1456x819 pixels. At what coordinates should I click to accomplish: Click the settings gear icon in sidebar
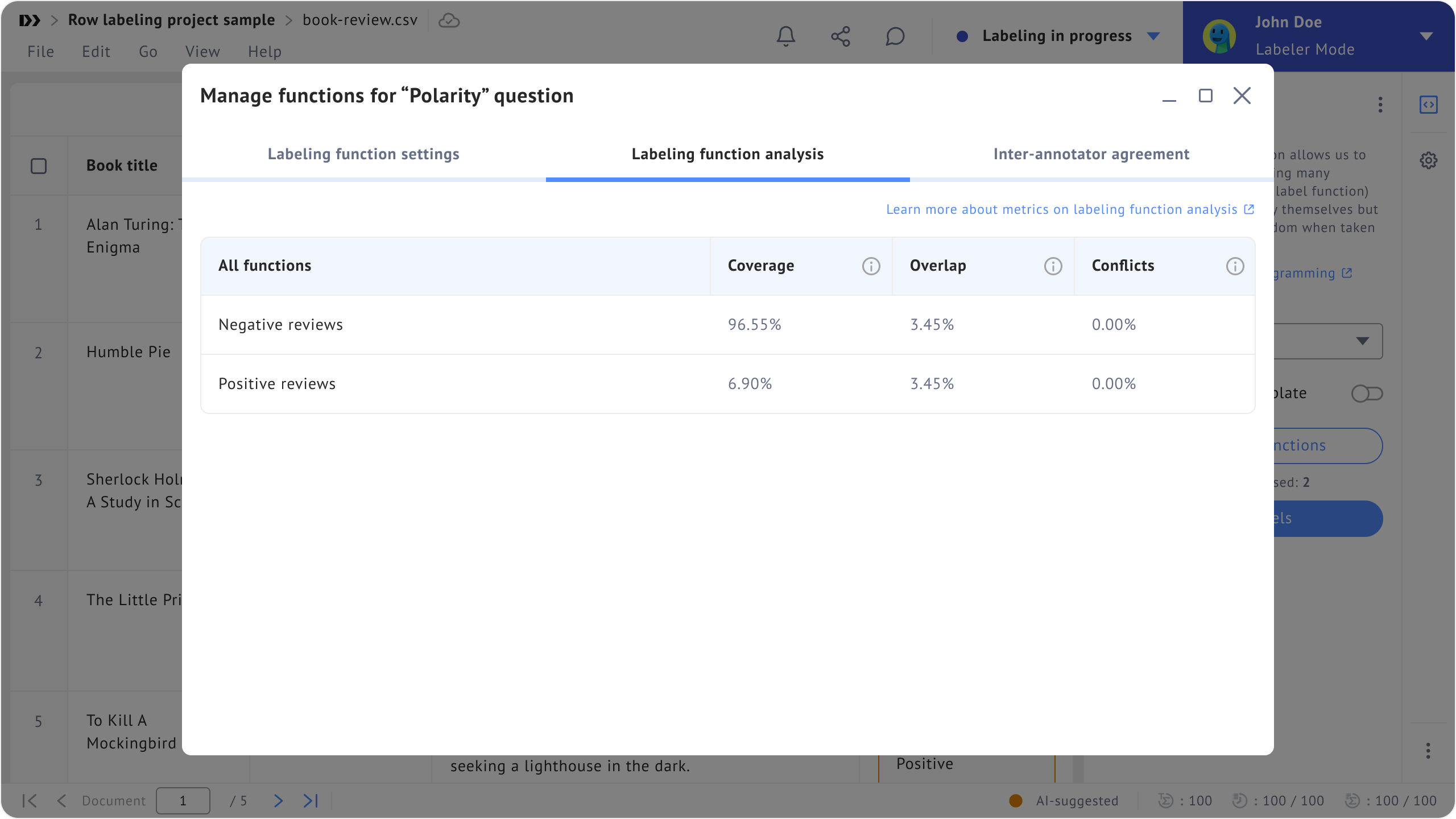(1428, 161)
